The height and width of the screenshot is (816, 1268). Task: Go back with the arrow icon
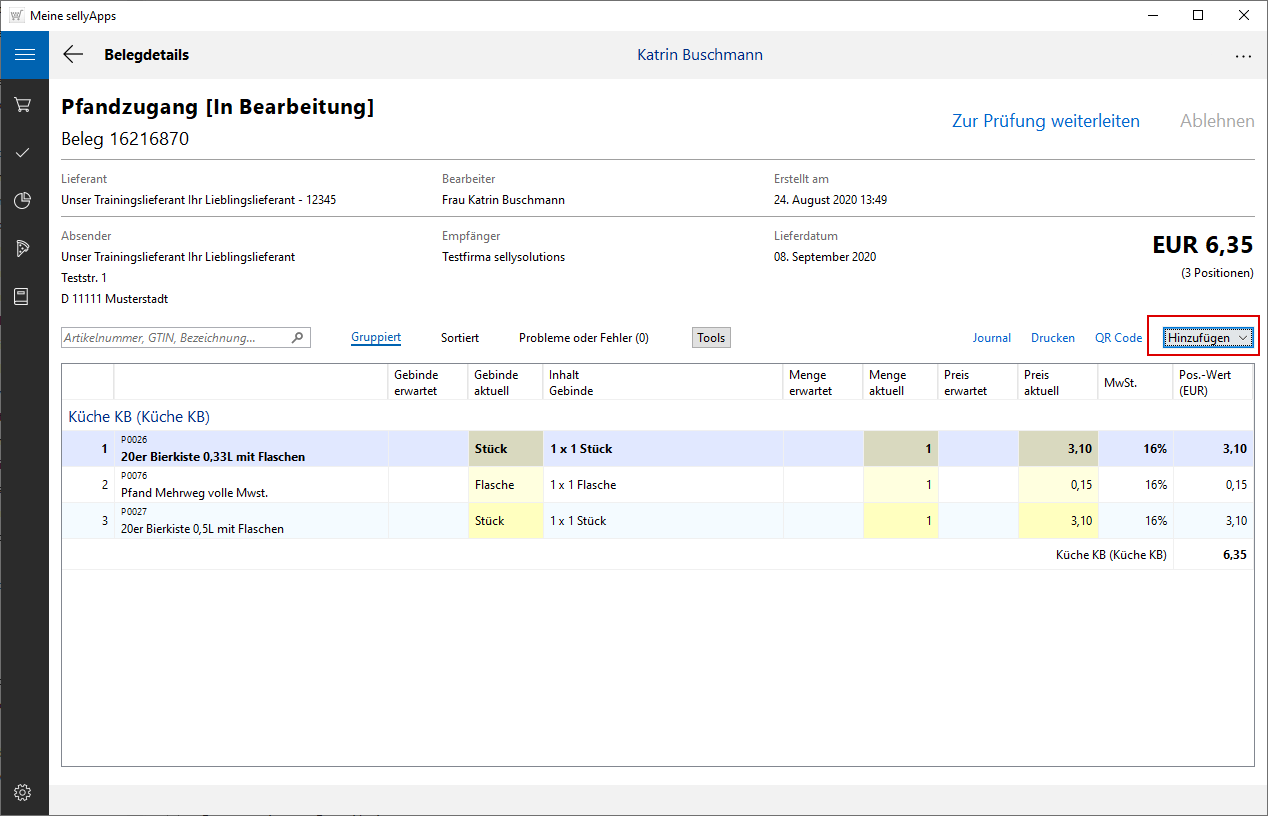pos(73,55)
